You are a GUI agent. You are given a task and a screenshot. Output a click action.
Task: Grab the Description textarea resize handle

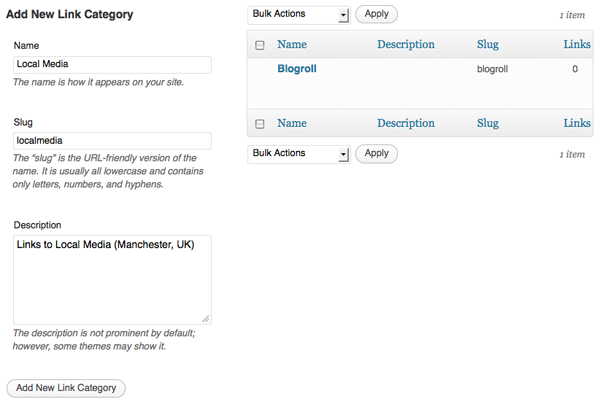point(206,318)
